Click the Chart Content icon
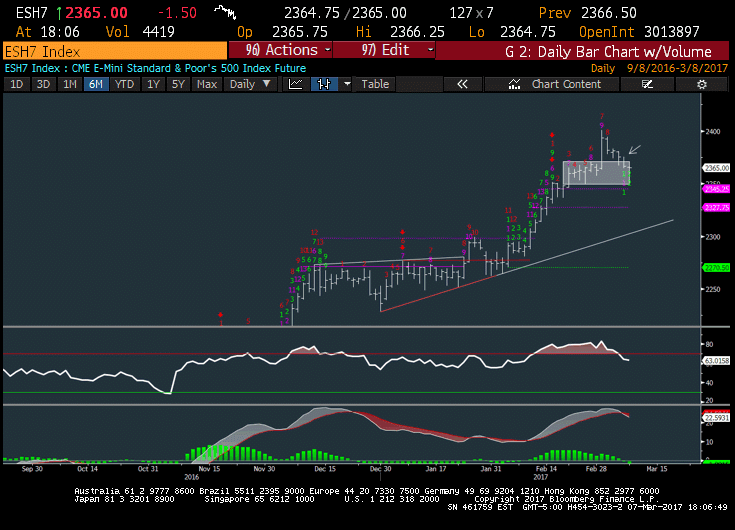735x530 pixels. pos(514,84)
